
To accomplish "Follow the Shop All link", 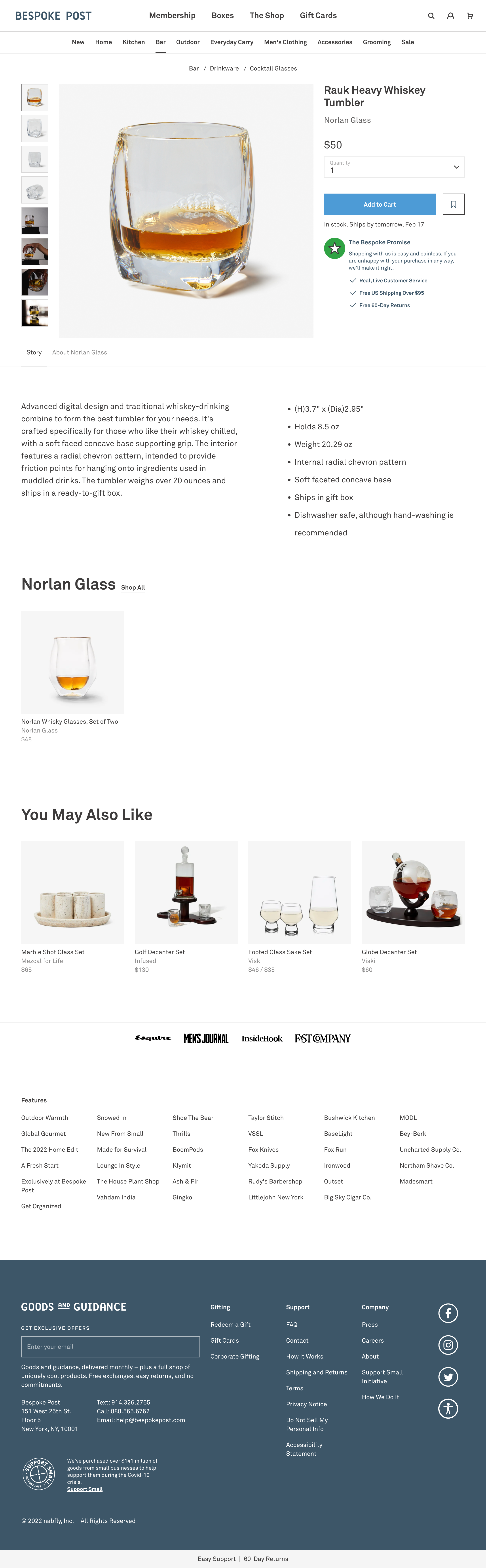I will tap(133, 588).
